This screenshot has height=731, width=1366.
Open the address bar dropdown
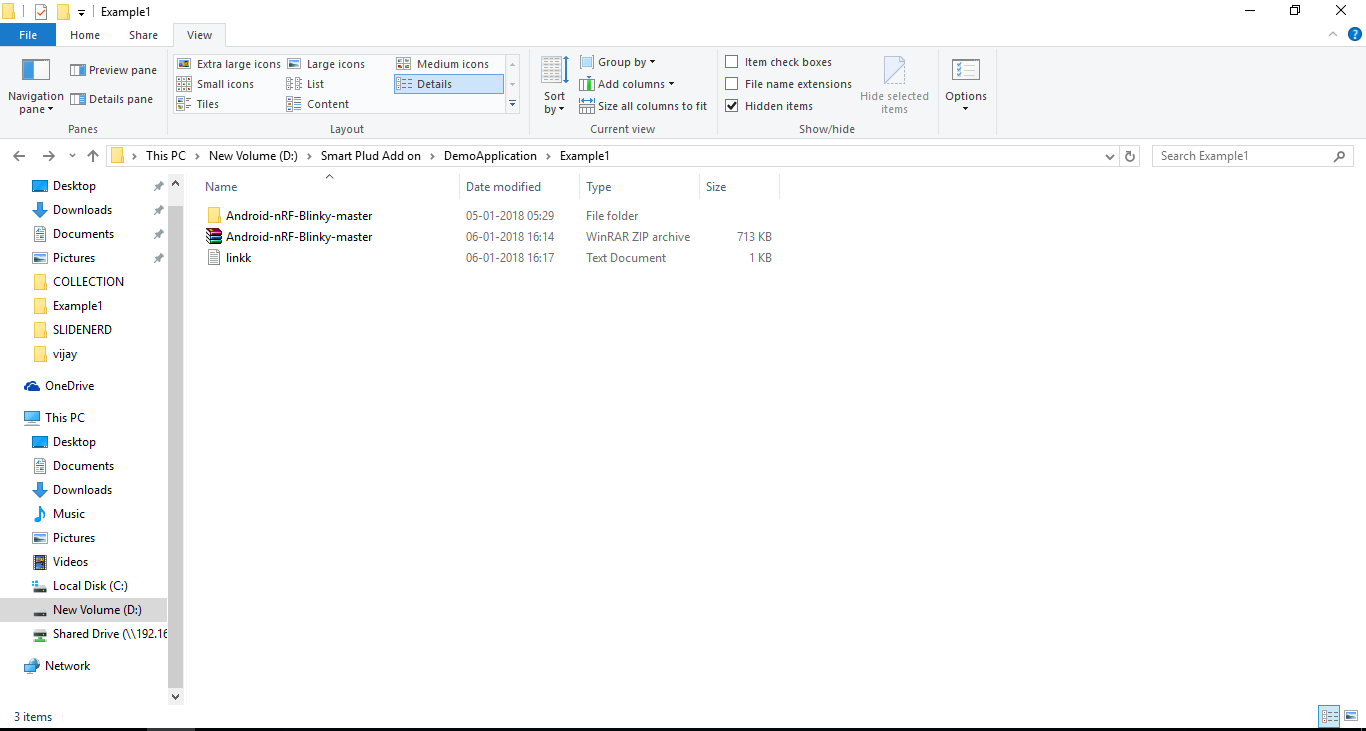pyautogui.click(x=1109, y=156)
